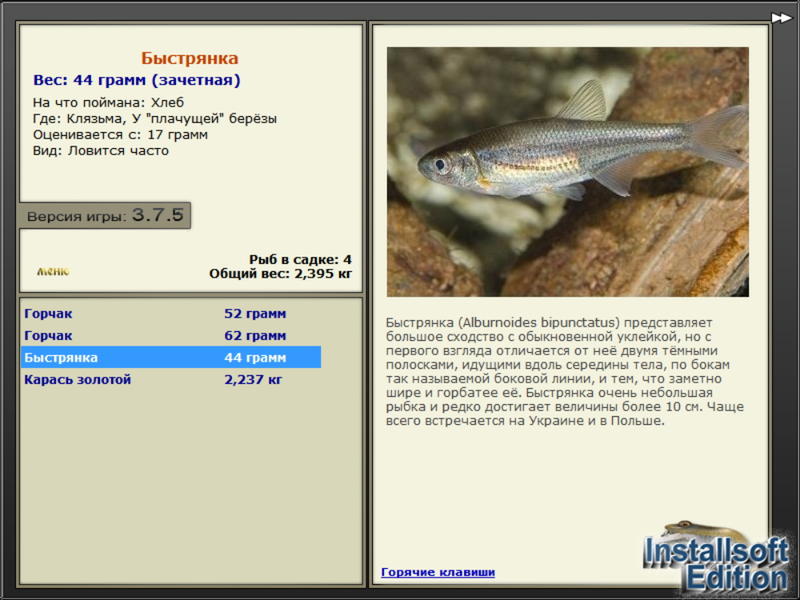Select the Горчак 62 грамм row

(171, 335)
